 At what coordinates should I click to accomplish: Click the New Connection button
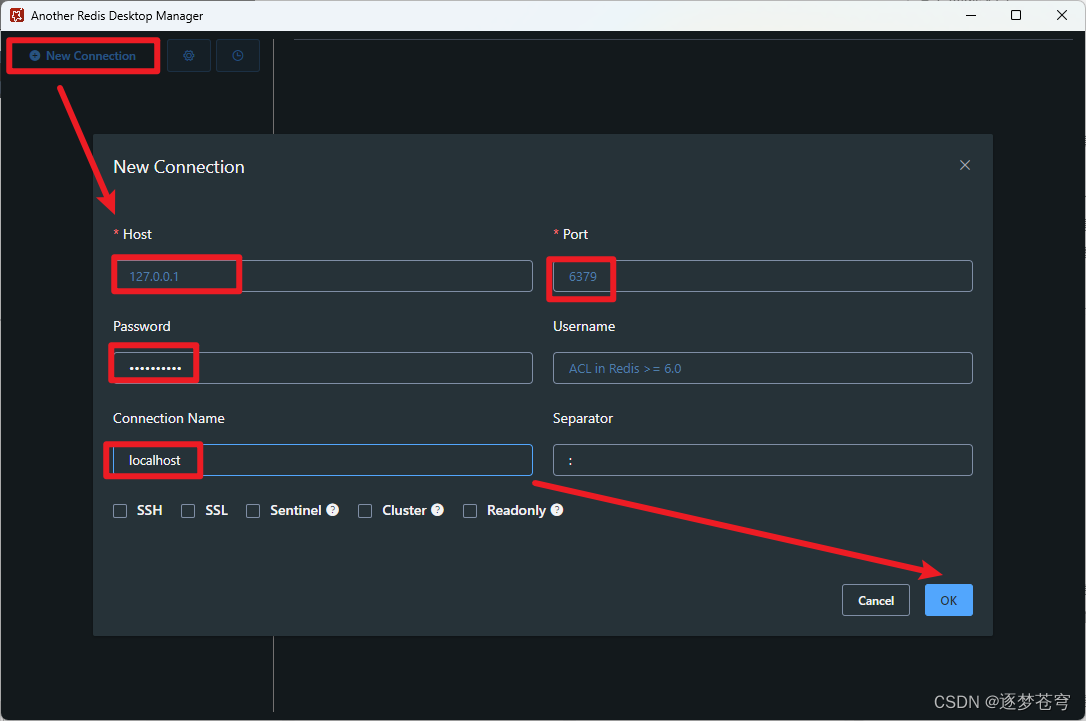pyautogui.click(x=83, y=56)
